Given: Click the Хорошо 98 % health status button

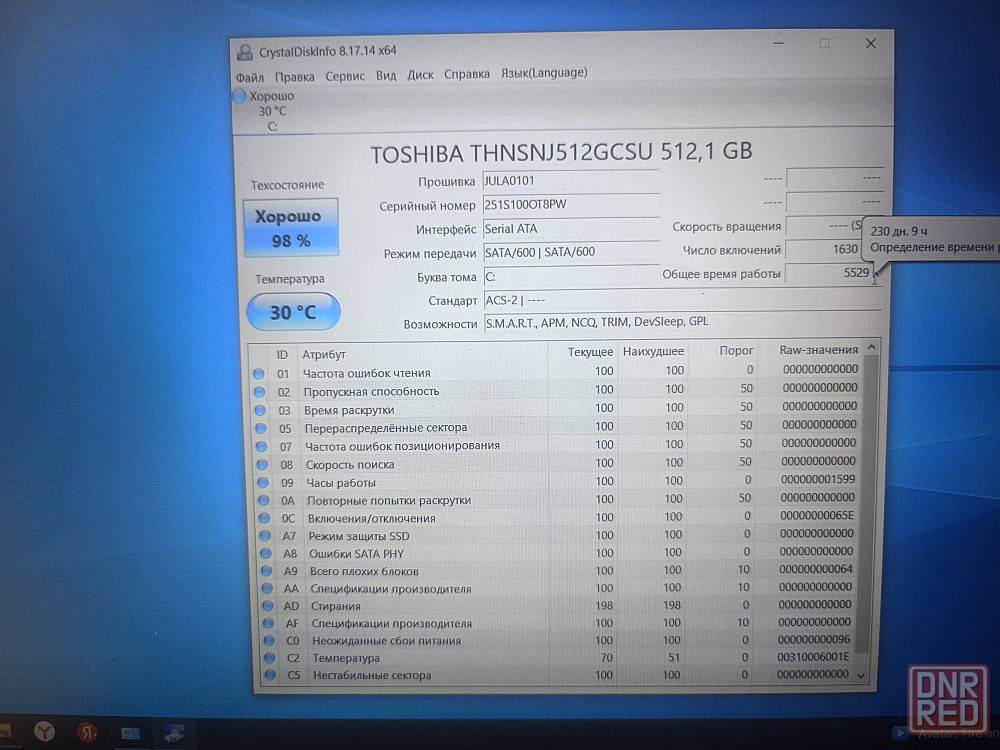Looking at the screenshot, I should tap(291, 228).
